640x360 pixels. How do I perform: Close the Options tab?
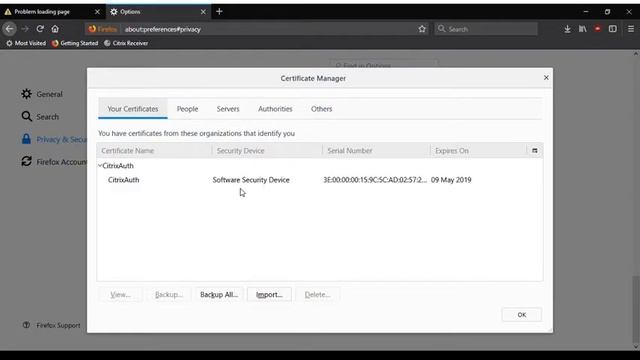203,12
